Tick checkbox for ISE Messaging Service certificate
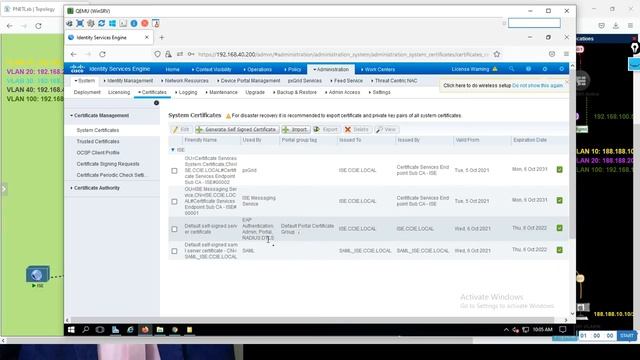Screen dimensions: 640x360 [x=174, y=202]
